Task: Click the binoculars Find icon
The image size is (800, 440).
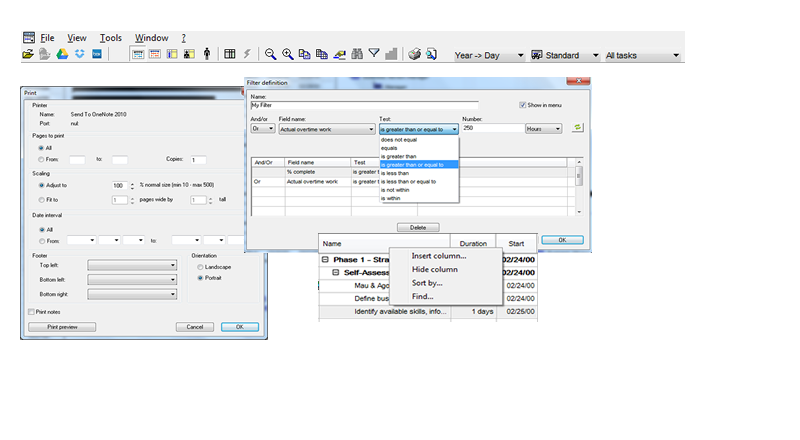Action: click(x=357, y=54)
